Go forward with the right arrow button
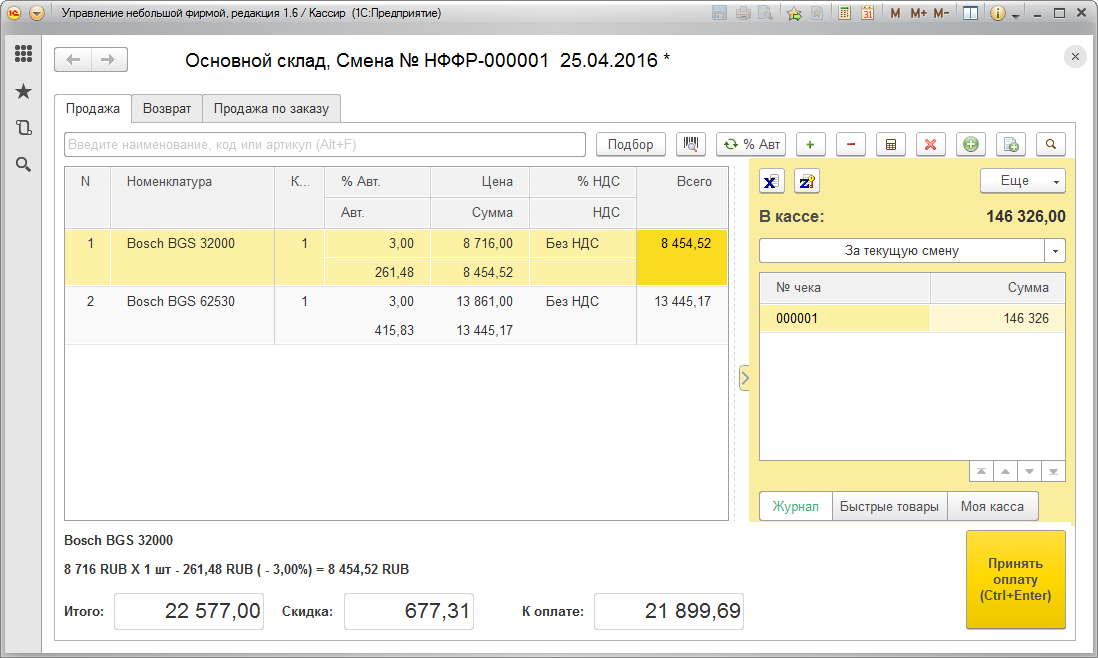This screenshot has height=658, width=1098. coord(109,60)
